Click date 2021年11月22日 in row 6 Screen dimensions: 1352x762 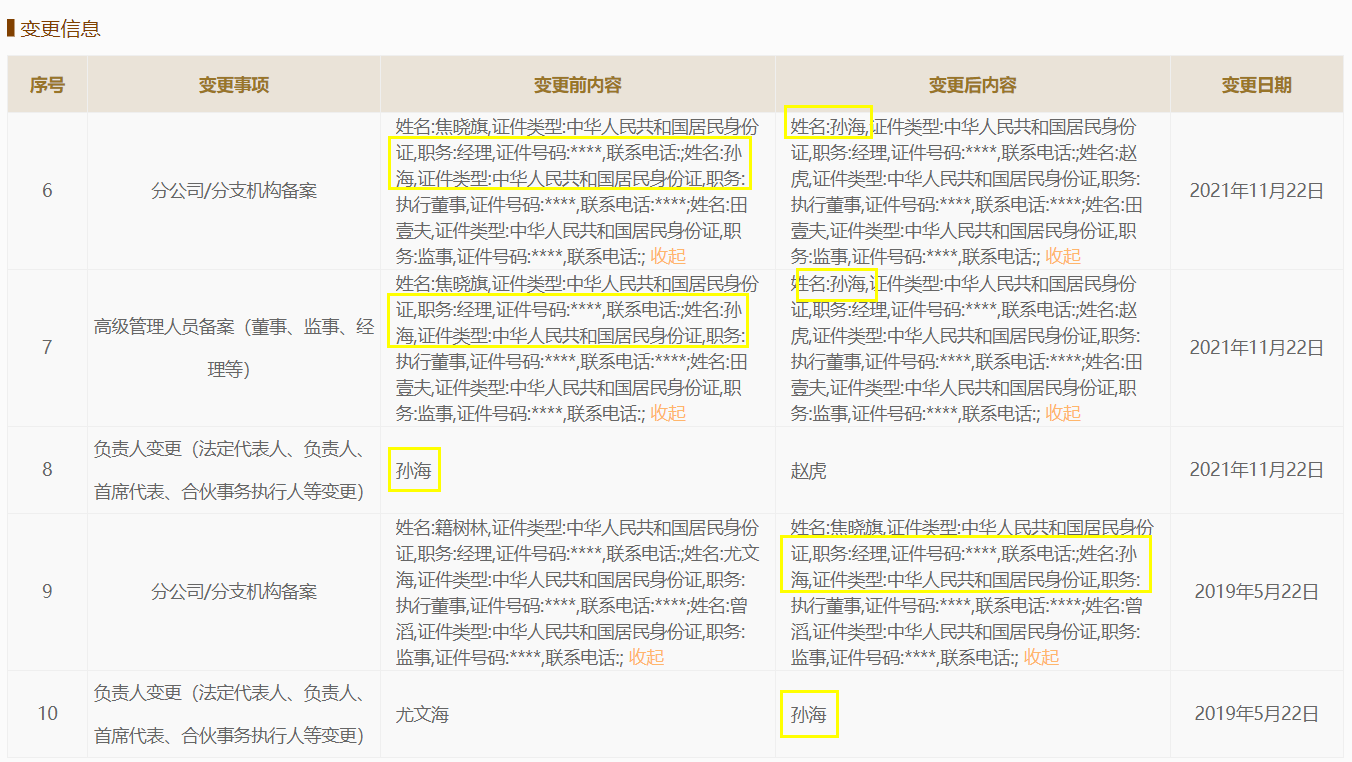pos(1256,190)
